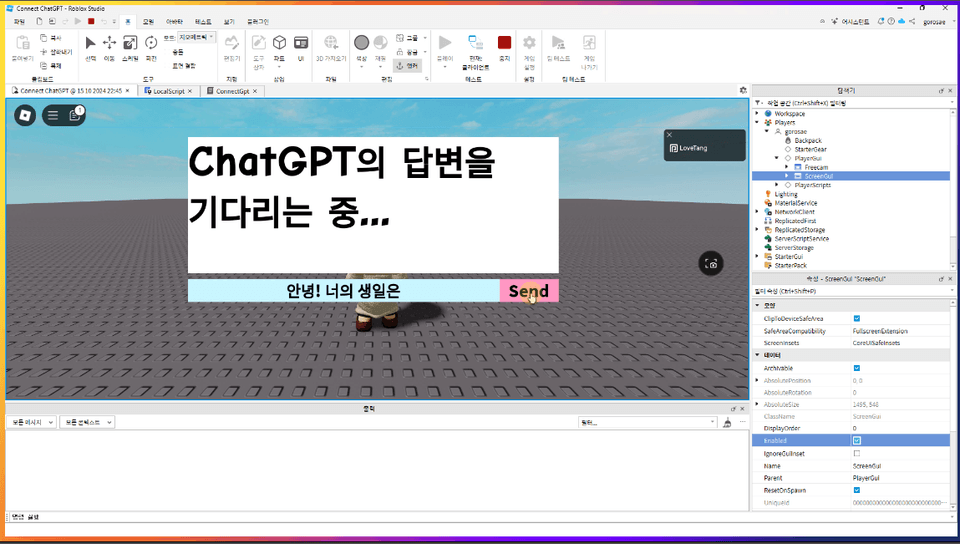Check the IgnoreGuiInset checkbox
This screenshot has width=960, height=544.
pyautogui.click(x=857, y=453)
